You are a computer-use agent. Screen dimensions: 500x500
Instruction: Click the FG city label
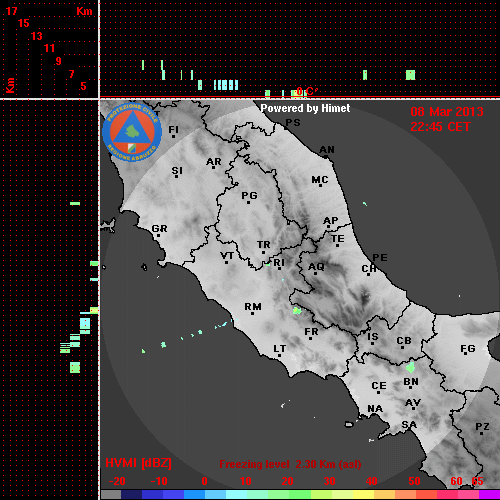tap(468, 349)
